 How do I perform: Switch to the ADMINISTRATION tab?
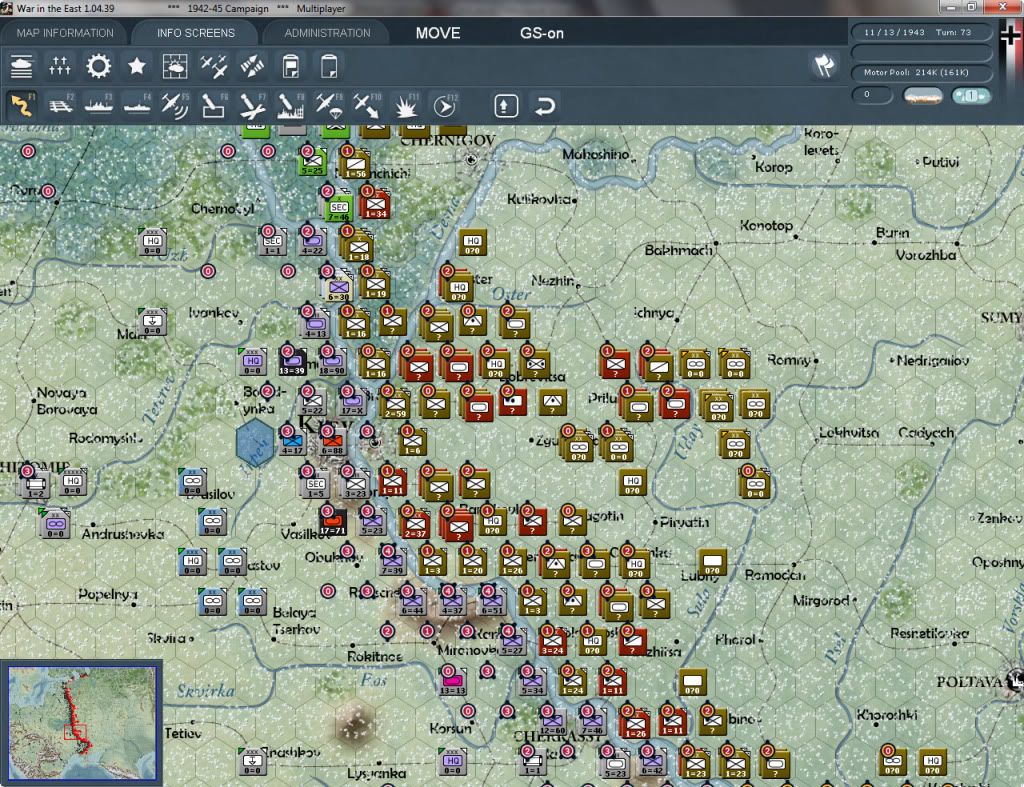(327, 33)
